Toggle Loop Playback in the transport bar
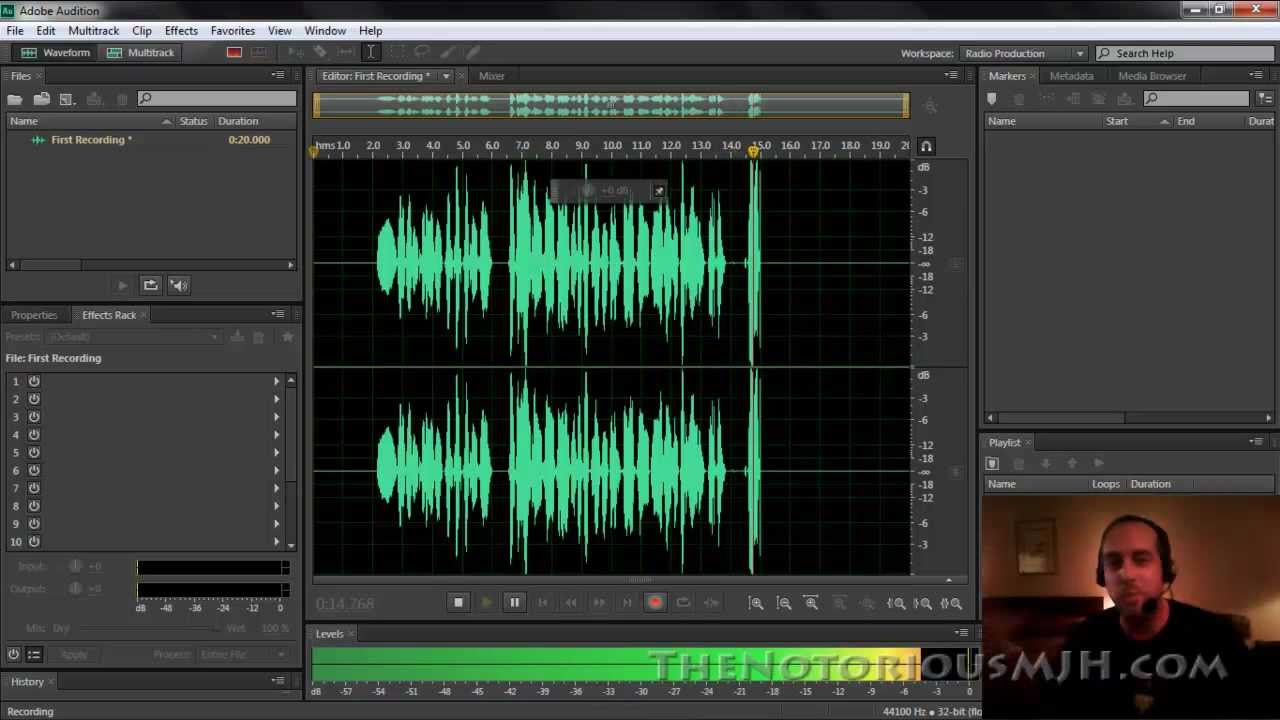 [683, 603]
